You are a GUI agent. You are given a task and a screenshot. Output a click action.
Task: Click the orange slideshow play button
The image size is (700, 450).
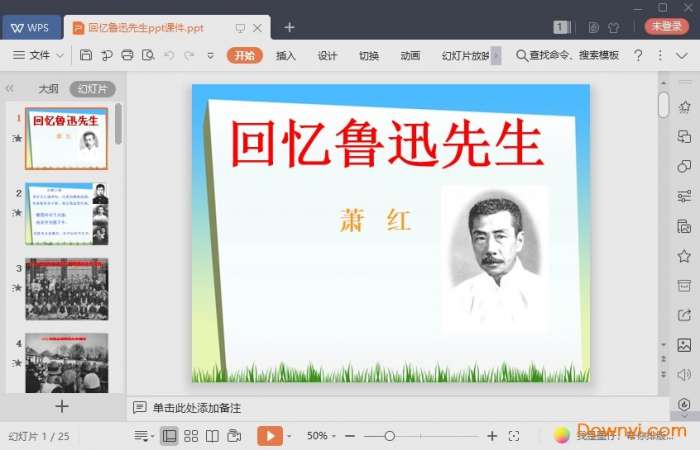coord(270,436)
